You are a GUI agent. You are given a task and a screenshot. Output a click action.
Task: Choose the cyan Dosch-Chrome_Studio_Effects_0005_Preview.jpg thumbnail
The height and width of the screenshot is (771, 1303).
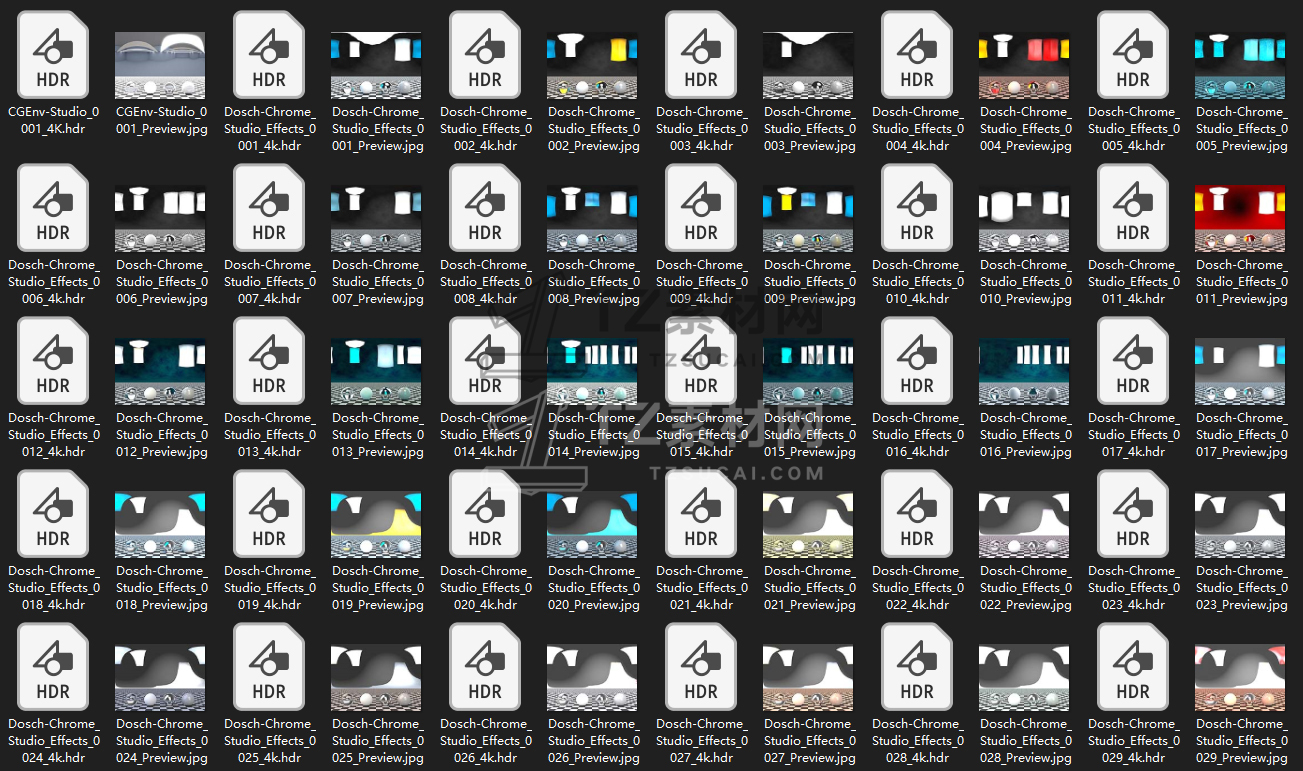(1241, 66)
